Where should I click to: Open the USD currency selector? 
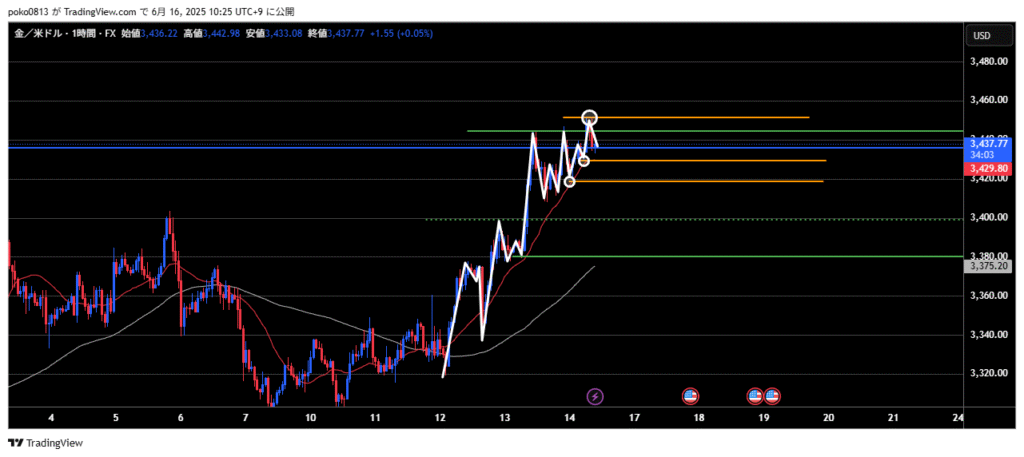coord(981,36)
